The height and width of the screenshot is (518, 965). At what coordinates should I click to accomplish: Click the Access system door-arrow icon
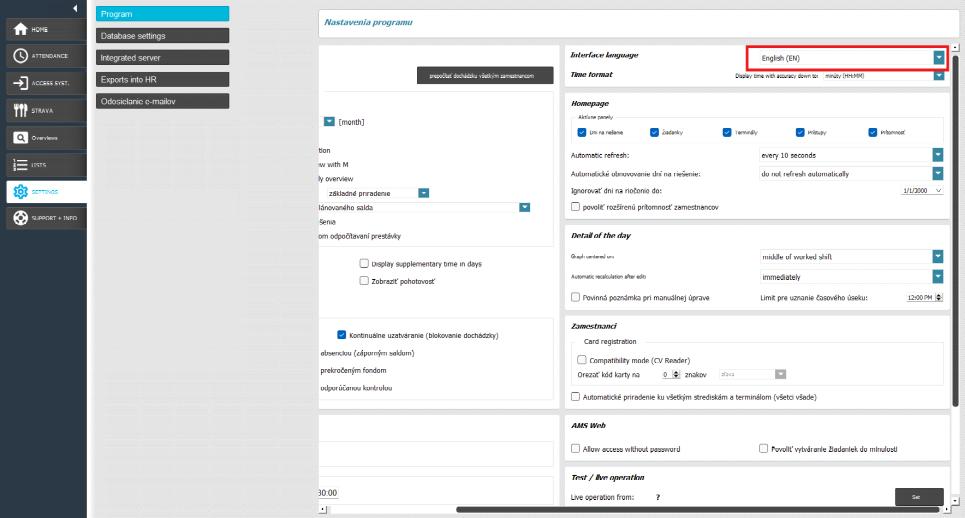coord(20,84)
